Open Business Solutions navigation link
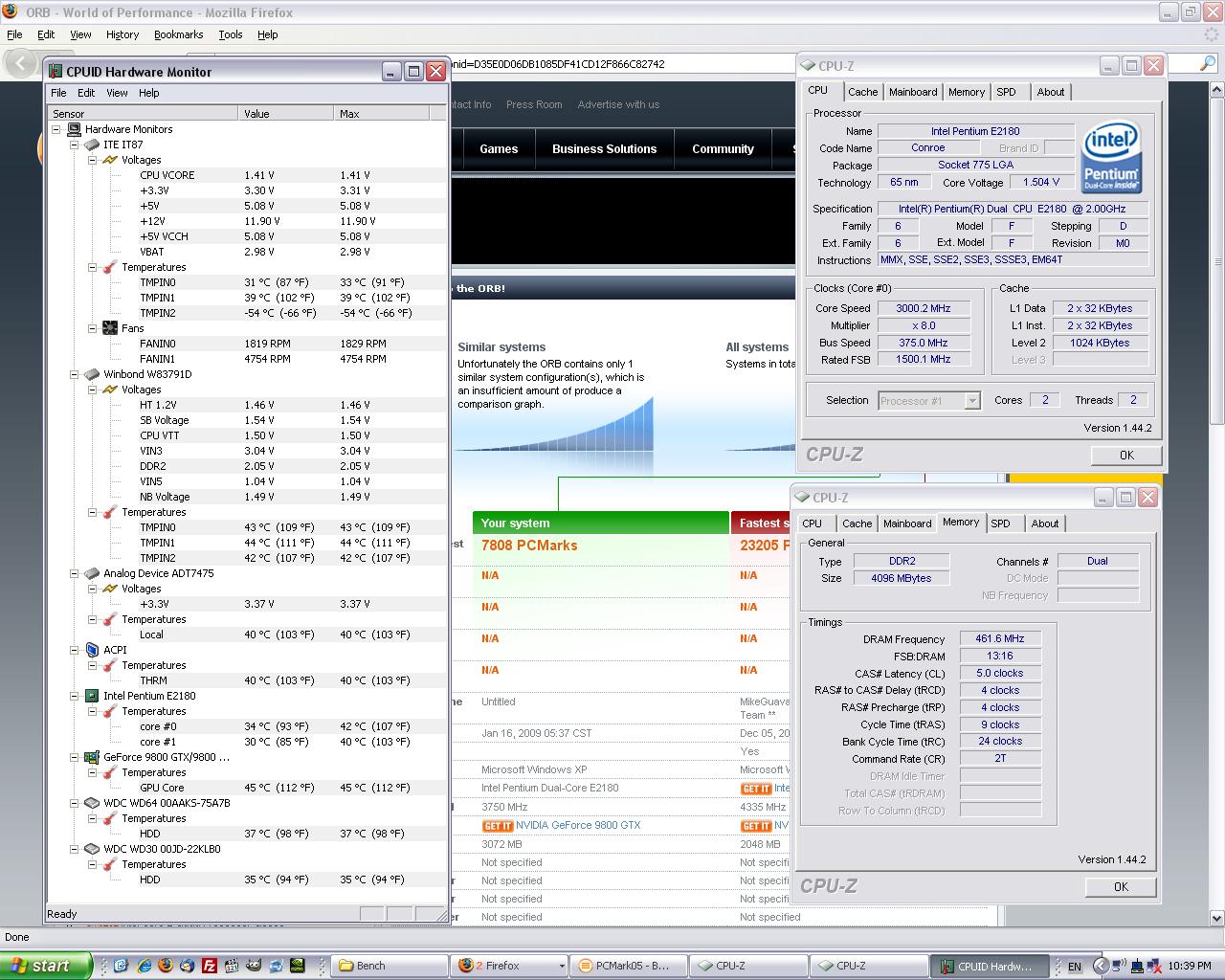This screenshot has height=980, width=1225. coord(605,149)
